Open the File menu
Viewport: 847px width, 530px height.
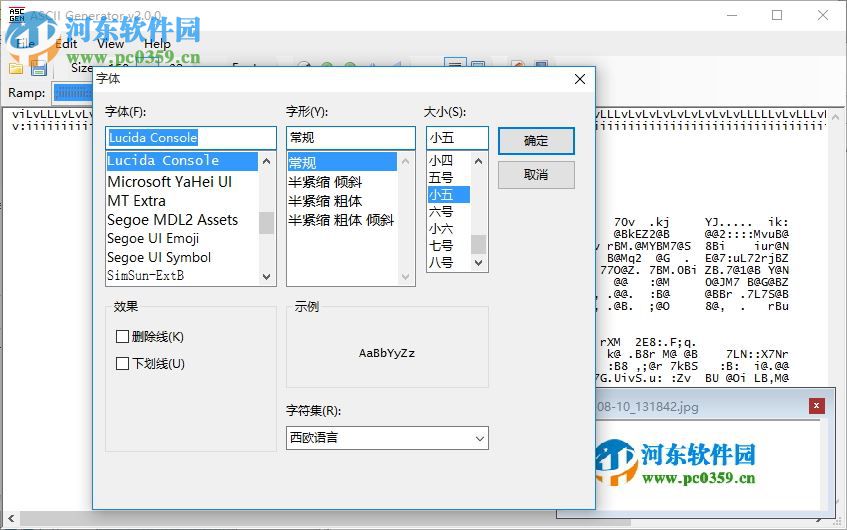pos(25,44)
